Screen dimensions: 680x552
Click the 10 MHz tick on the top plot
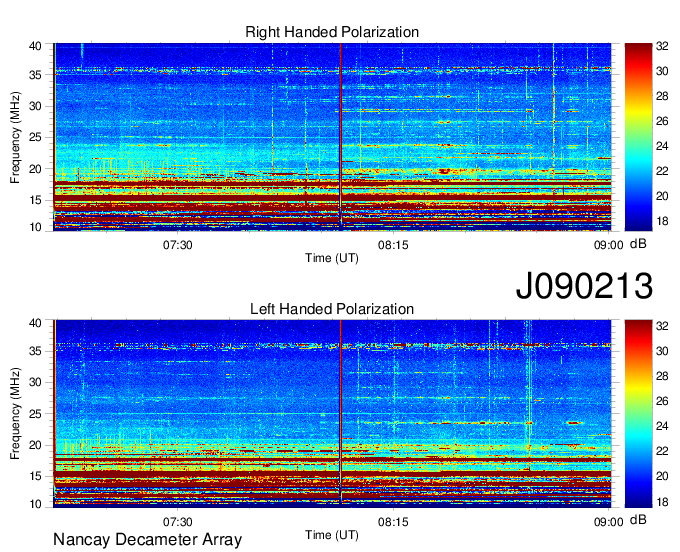[35, 227]
